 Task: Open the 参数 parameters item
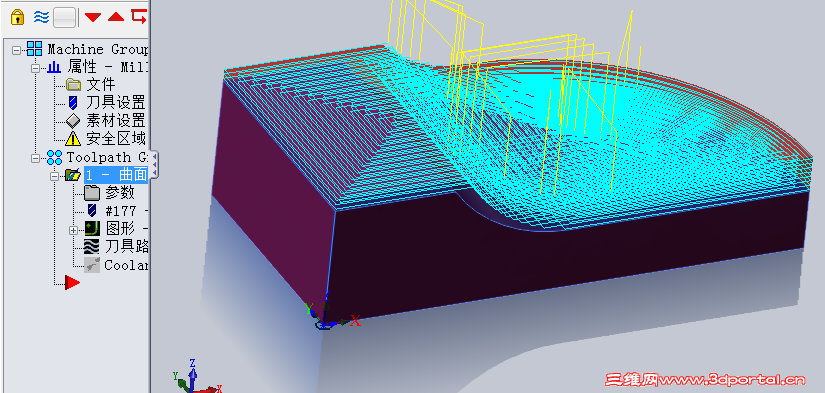pos(120,193)
